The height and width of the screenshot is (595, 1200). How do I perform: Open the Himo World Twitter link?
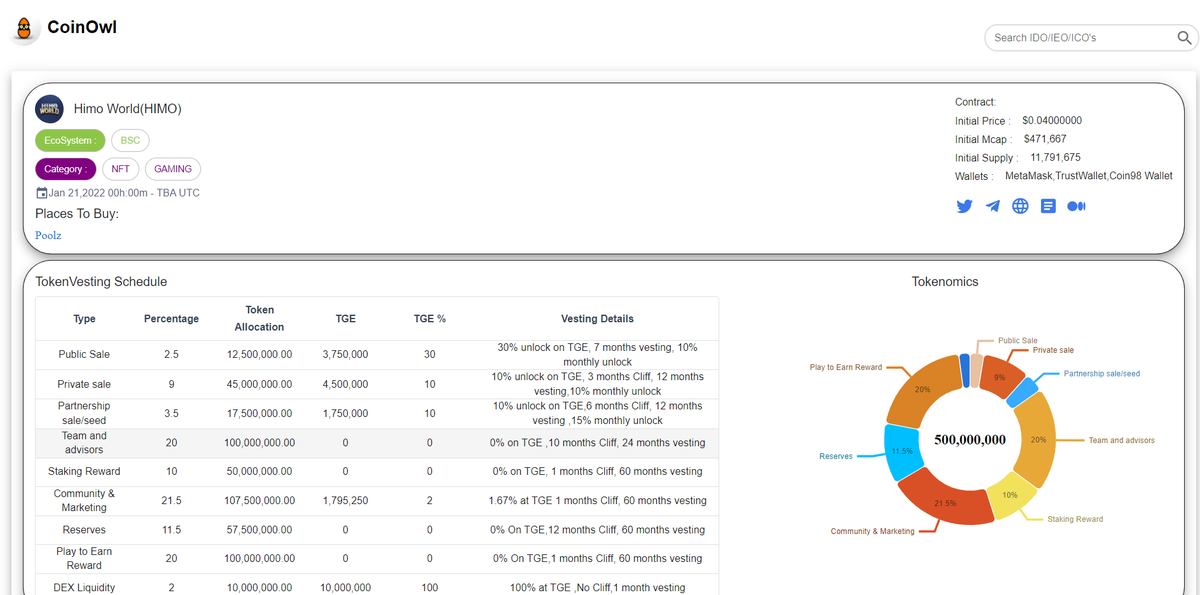tap(965, 206)
